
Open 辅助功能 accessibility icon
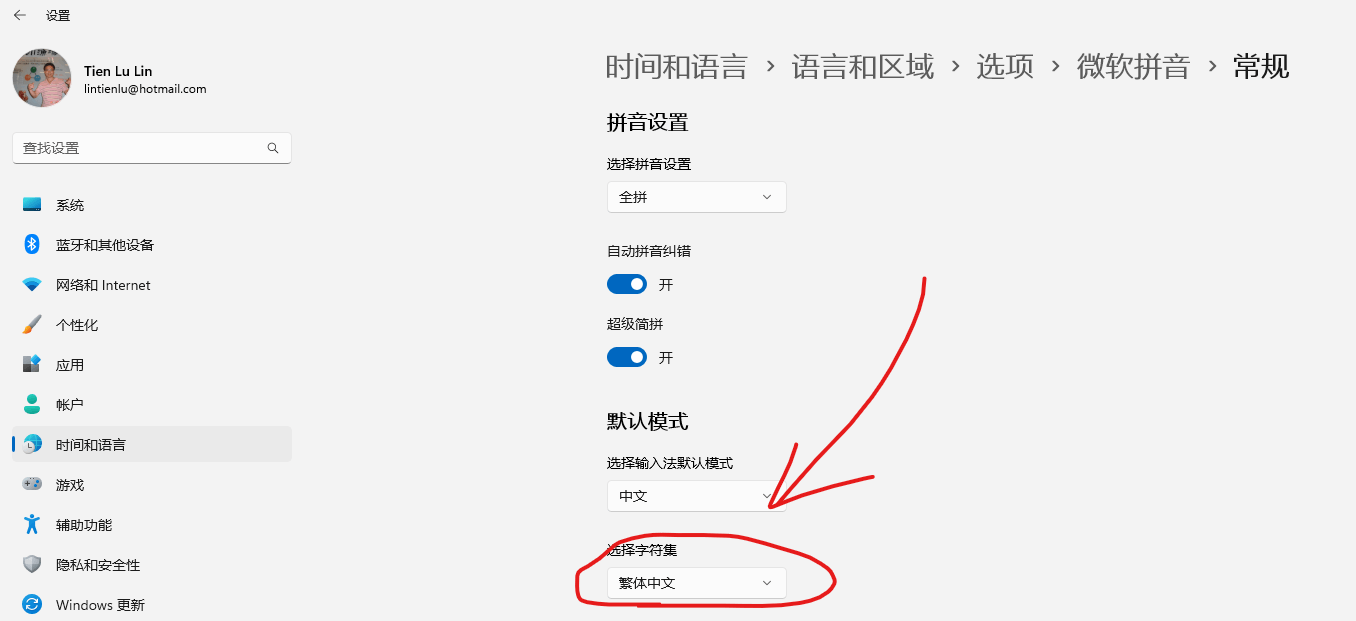pos(32,525)
